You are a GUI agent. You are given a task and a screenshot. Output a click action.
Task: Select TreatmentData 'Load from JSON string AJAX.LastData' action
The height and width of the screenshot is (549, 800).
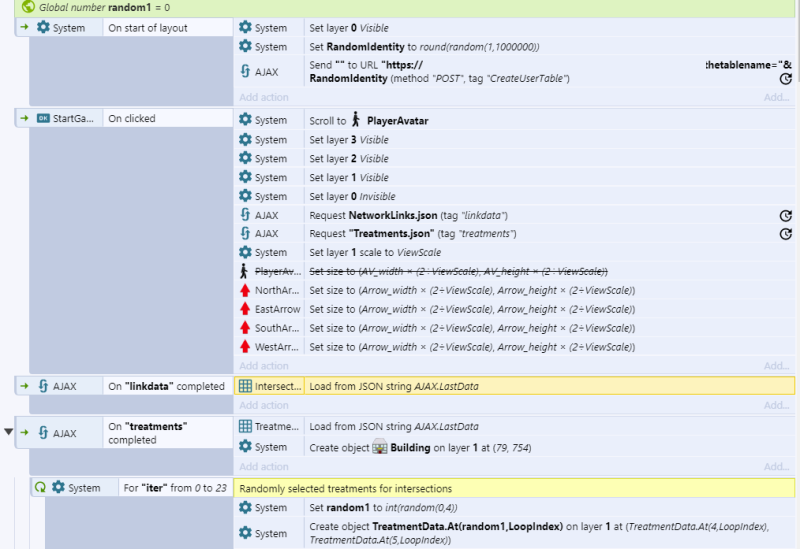point(514,426)
